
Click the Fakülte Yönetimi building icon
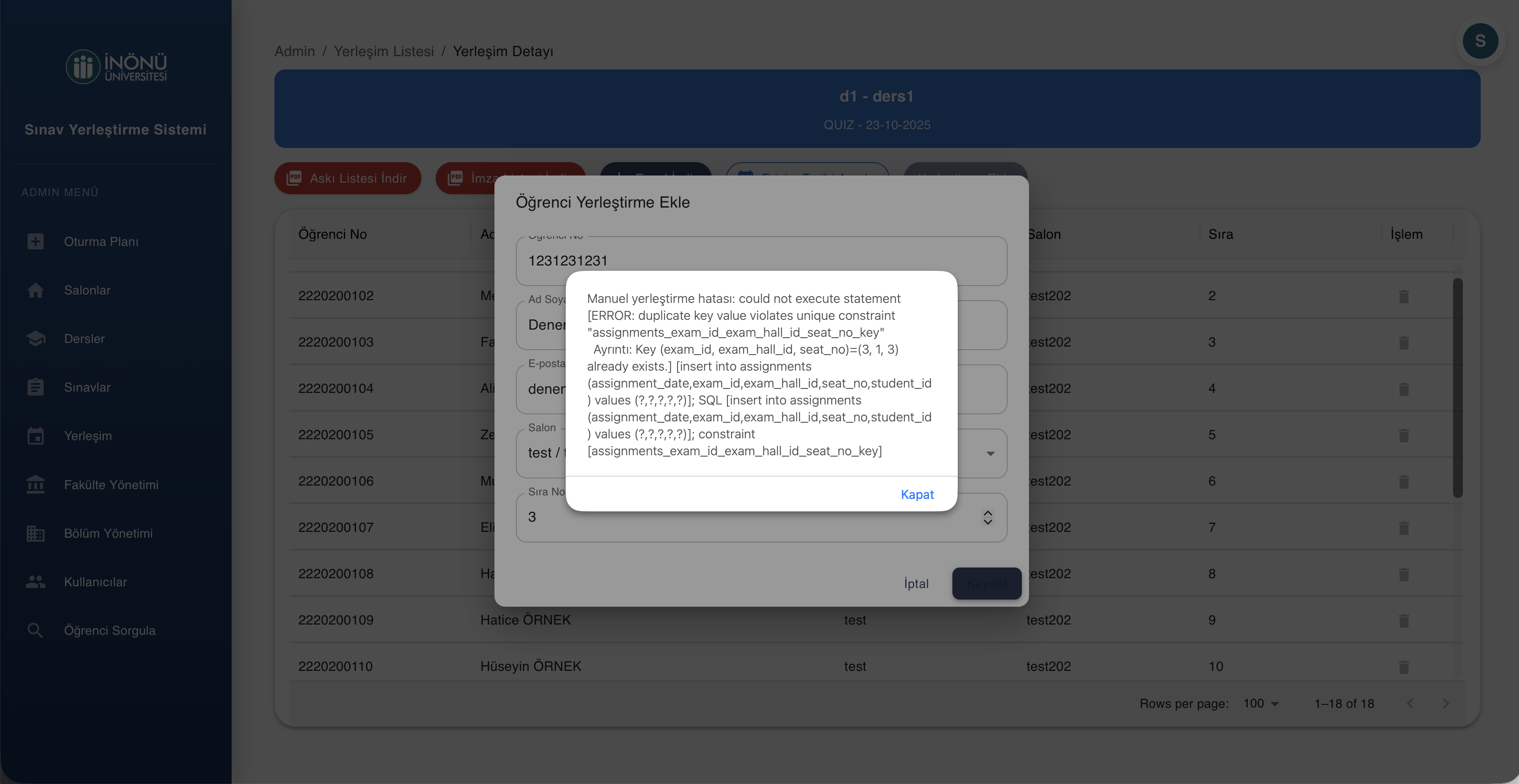pos(35,485)
